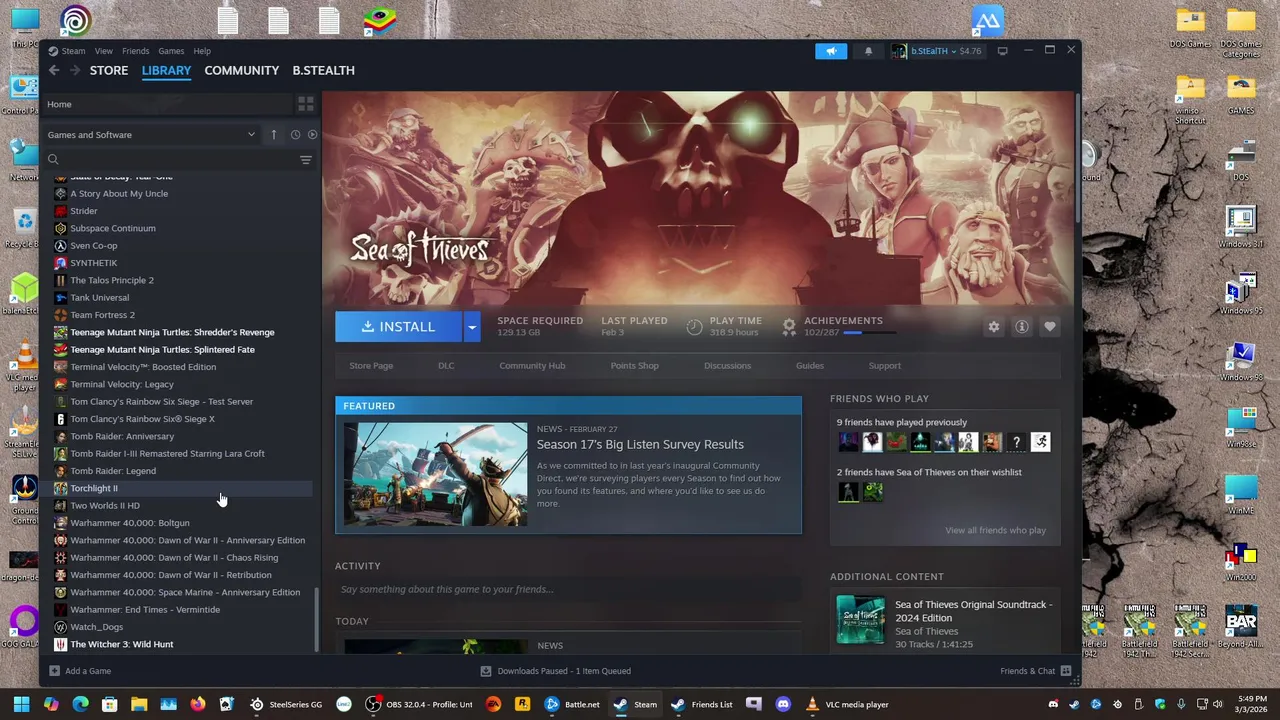Click View all friends who play
Image resolution: width=1280 pixels, height=720 pixels.
point(995,530)
